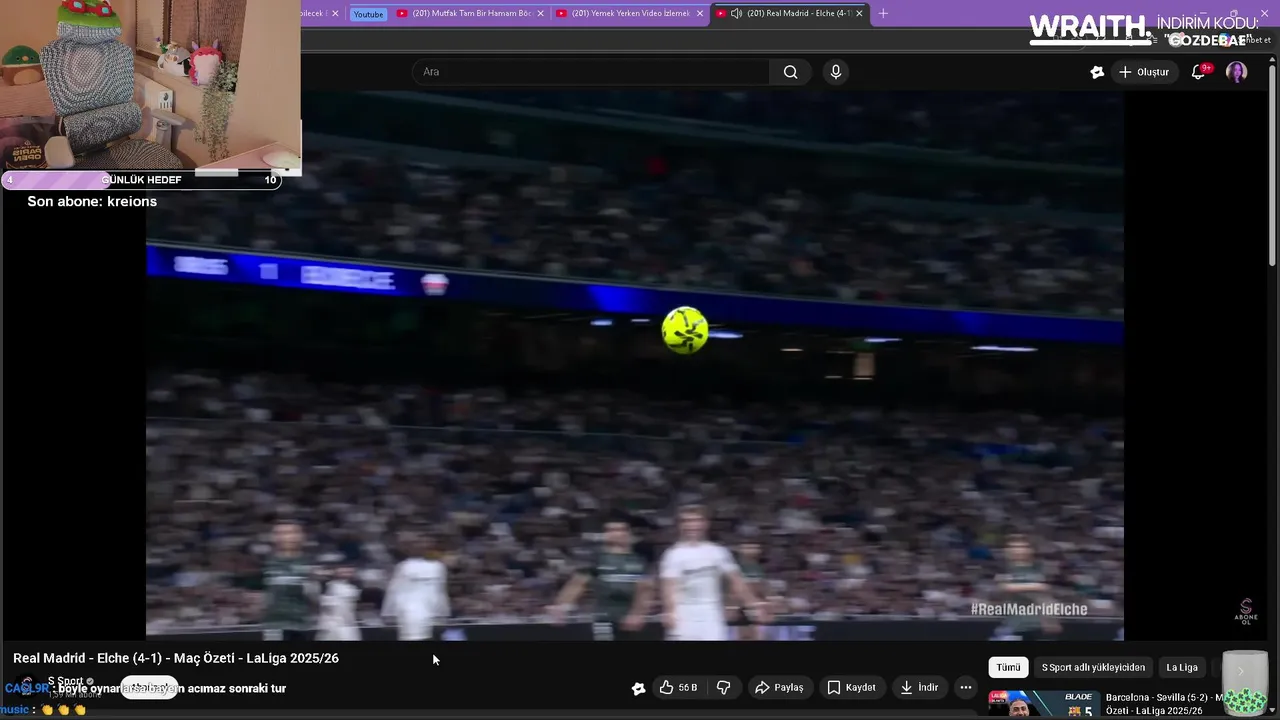Click the gem icon beside the like button

pos(638,687)
